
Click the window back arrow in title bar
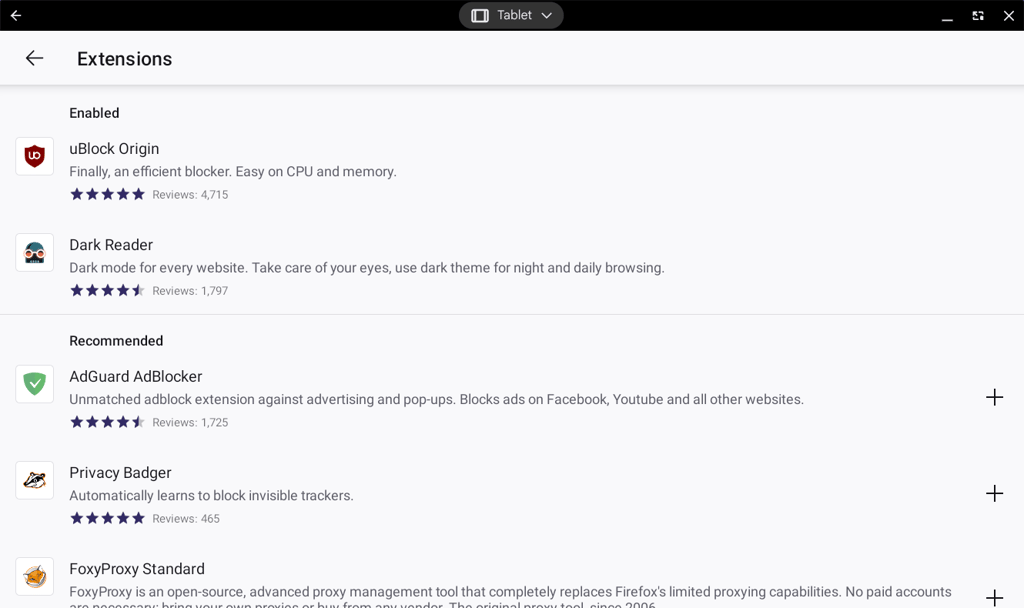pos(16,15)
